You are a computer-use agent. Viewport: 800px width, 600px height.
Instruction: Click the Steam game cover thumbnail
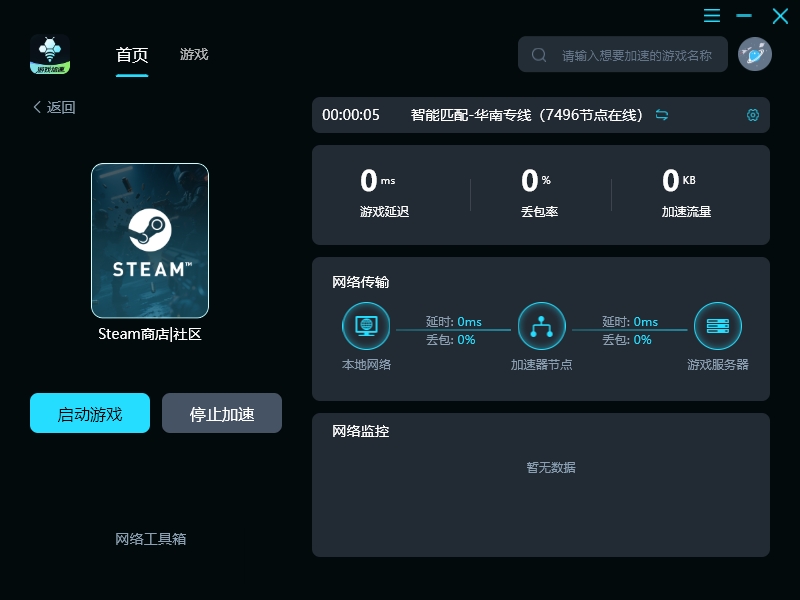click(x=150, y=241)
